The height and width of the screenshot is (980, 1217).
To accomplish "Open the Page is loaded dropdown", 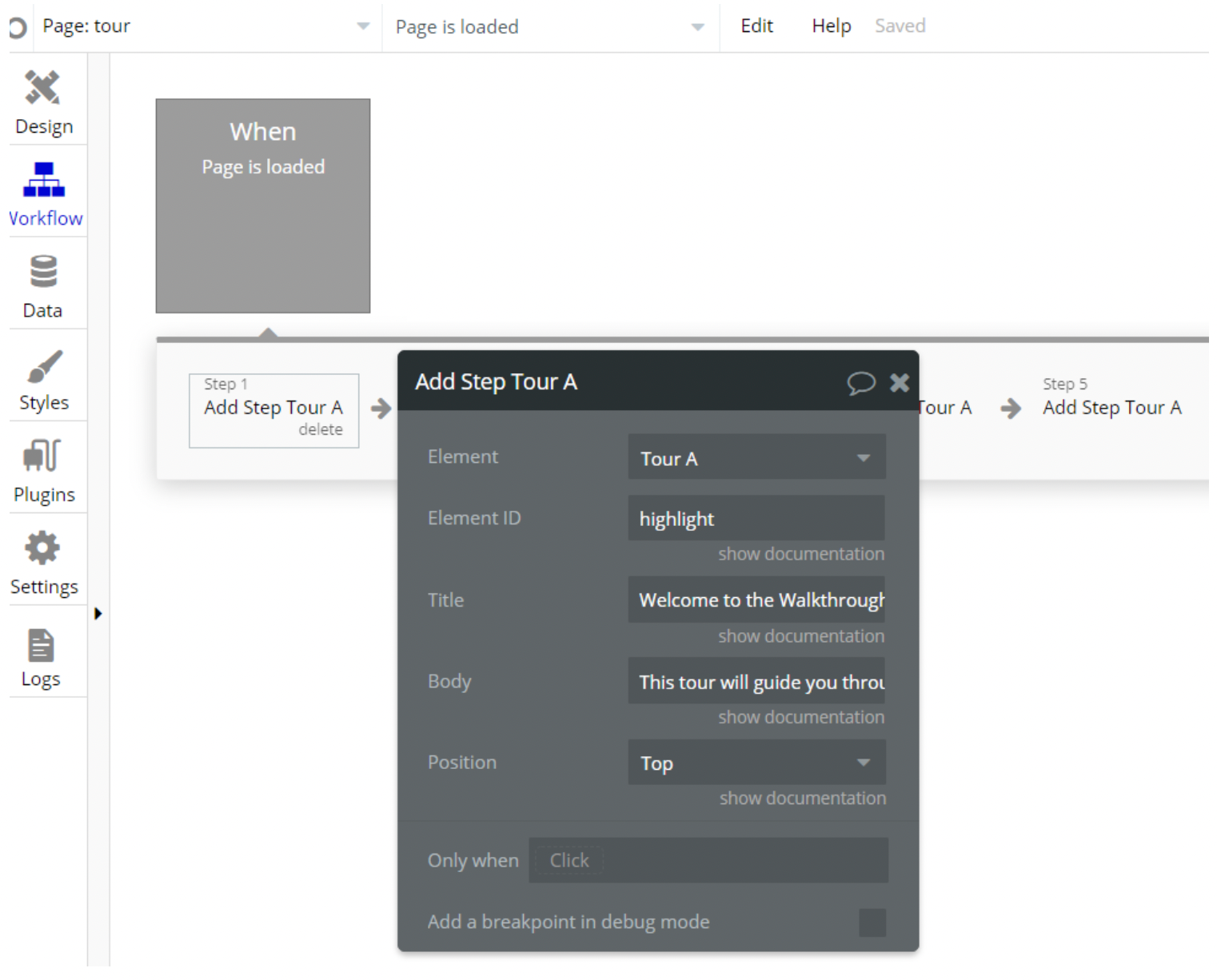I will tap(550, 26).
